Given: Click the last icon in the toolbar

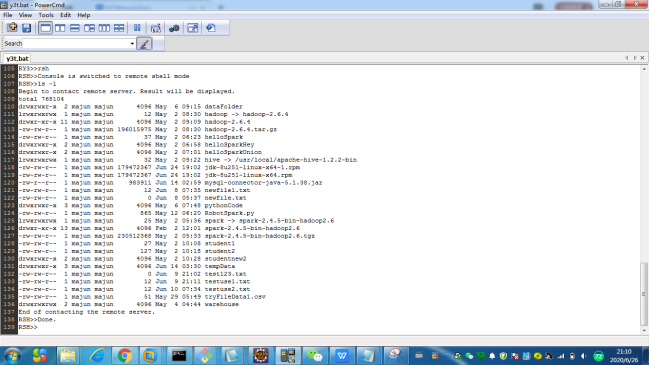Looking at the screenshot, I should pos(211,28).
